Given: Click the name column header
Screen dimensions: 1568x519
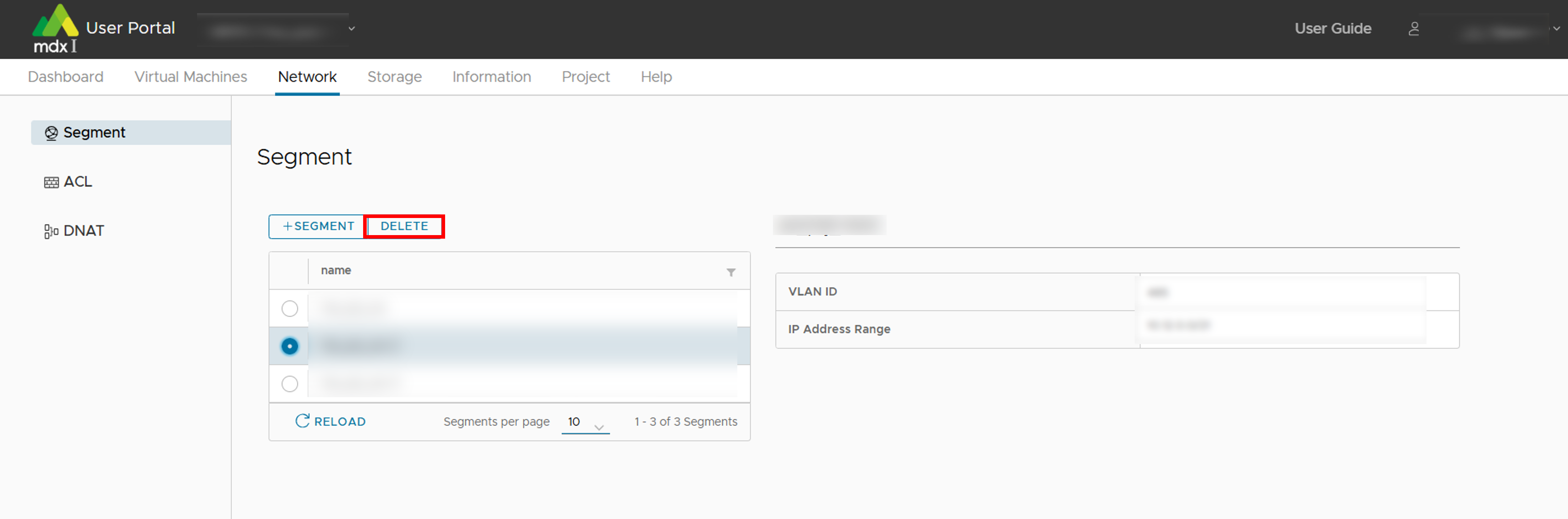Looking at the screenshot, I should pos(336,270).
